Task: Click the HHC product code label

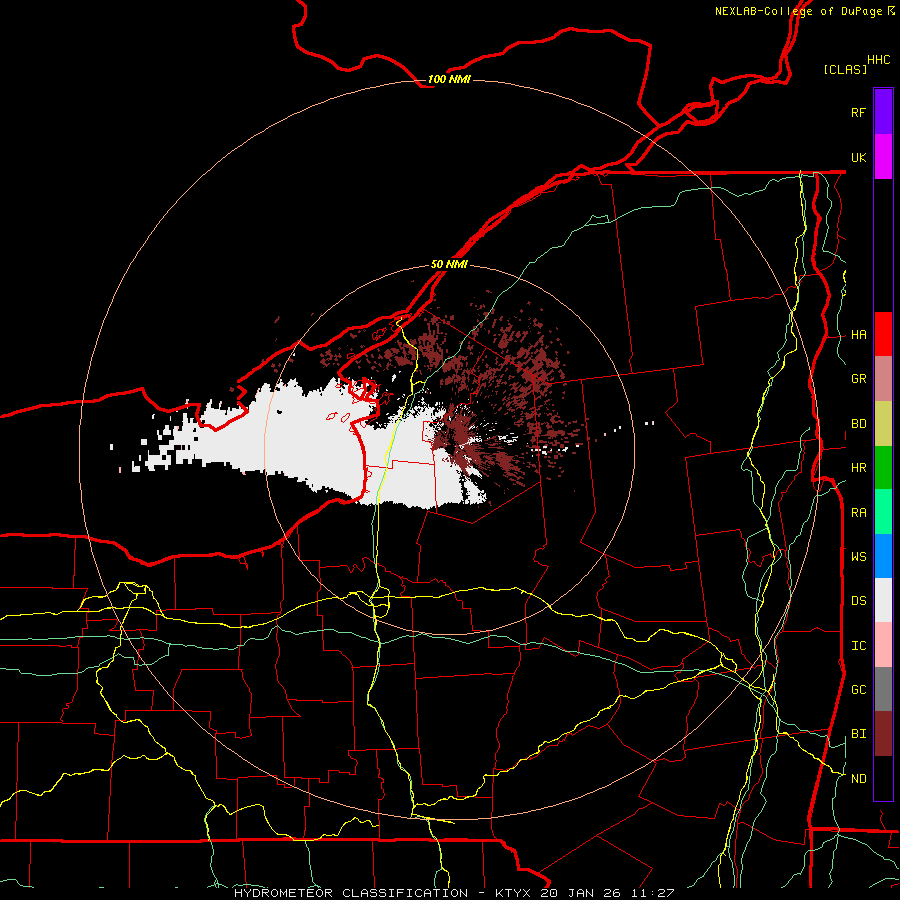Action: (x=879, y=60)
